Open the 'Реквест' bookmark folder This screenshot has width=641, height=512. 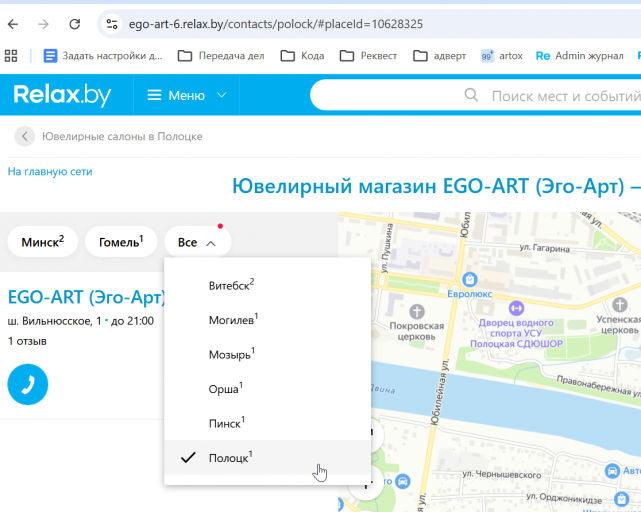pos(368,56)
